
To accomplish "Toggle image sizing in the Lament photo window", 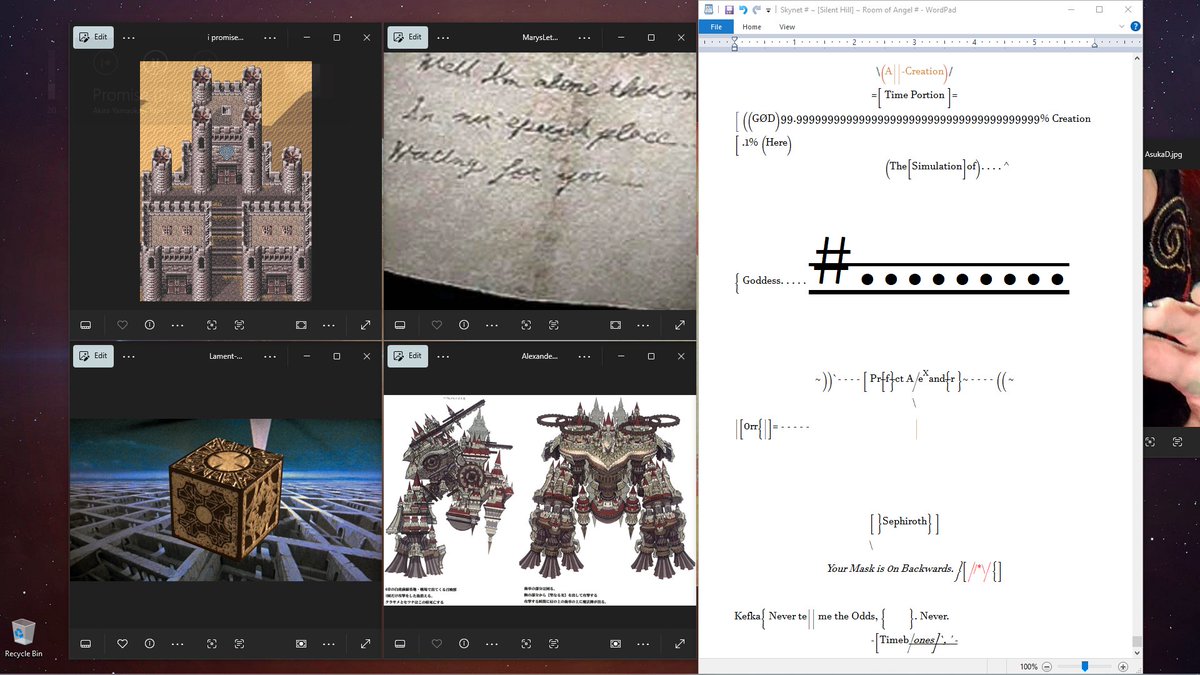I will tap(301, 643).
